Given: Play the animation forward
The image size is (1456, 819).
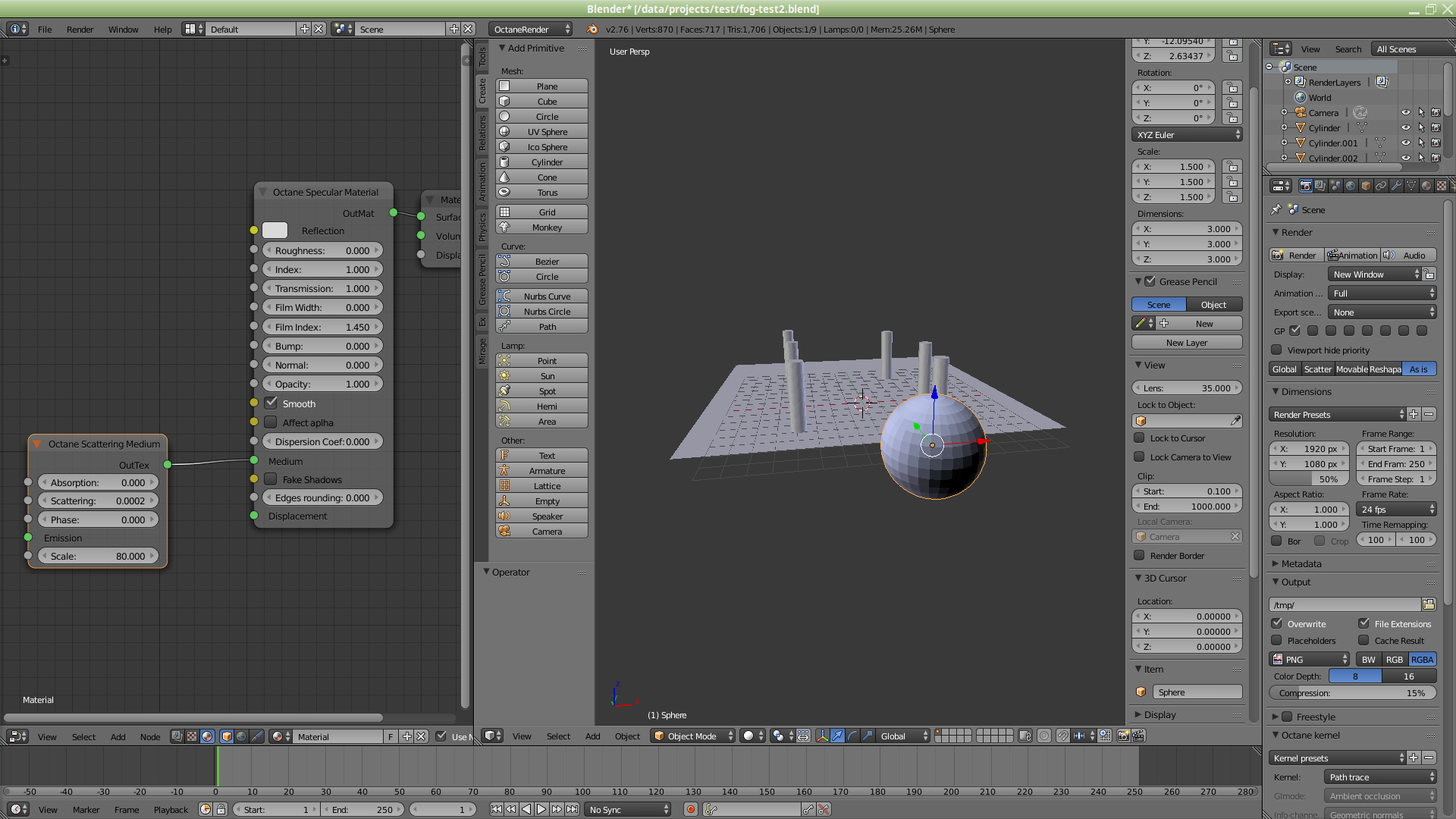Looking at the screenshot, I should (541, 809).
